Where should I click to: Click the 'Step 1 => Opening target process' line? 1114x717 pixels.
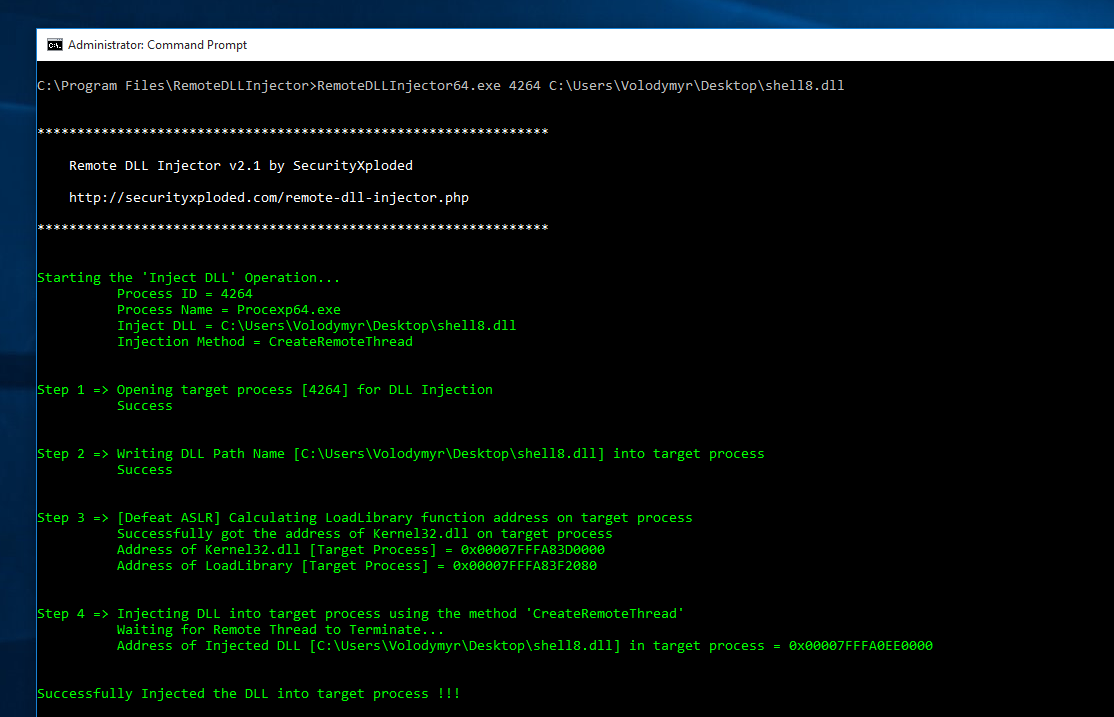click(x=265, y=389)
